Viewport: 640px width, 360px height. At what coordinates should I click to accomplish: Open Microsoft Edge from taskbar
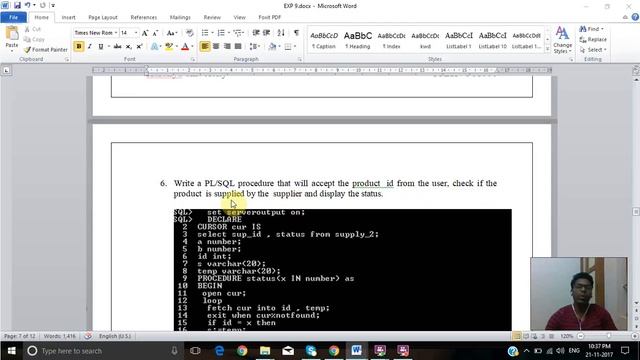click(219, 351)
